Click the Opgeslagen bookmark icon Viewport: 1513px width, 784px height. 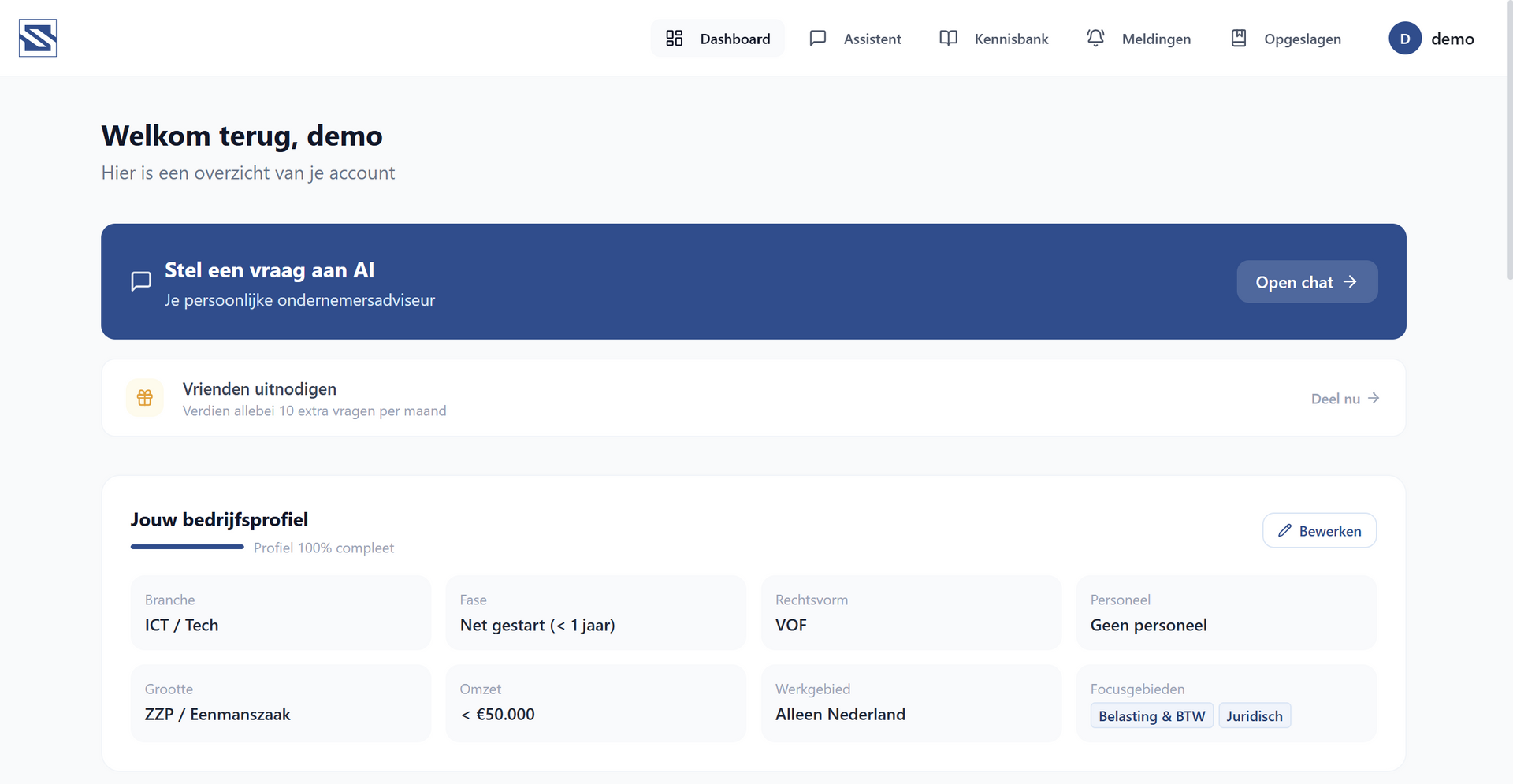1239,38
